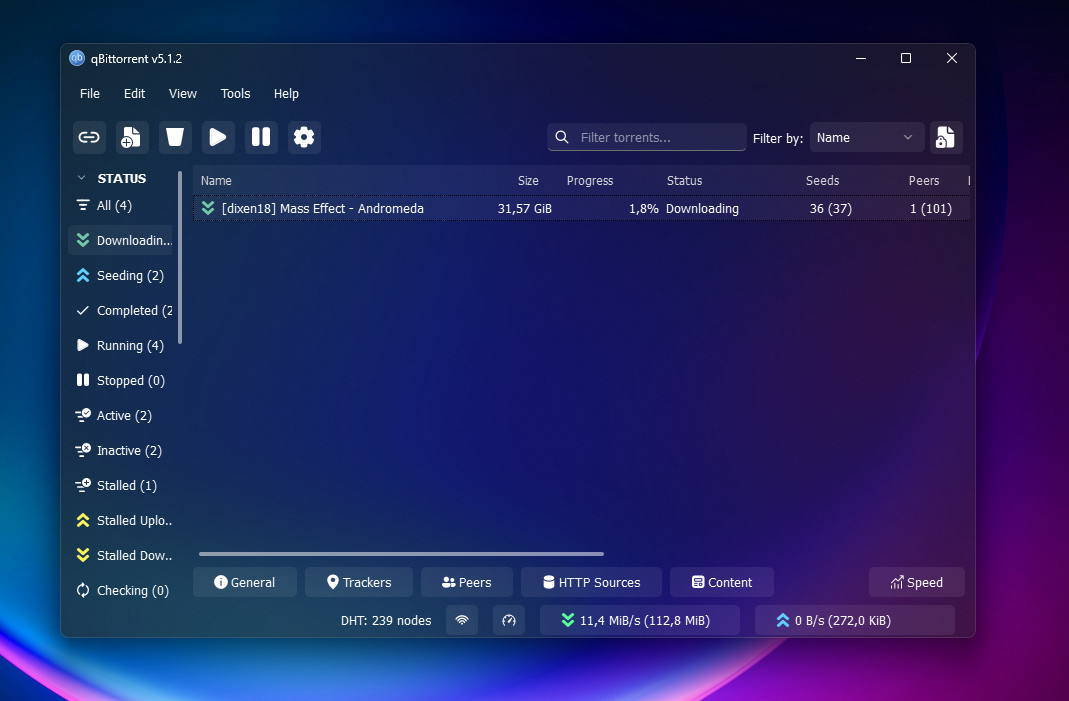
Task: Click the Add torrent file icon
Action: point(131,137)
